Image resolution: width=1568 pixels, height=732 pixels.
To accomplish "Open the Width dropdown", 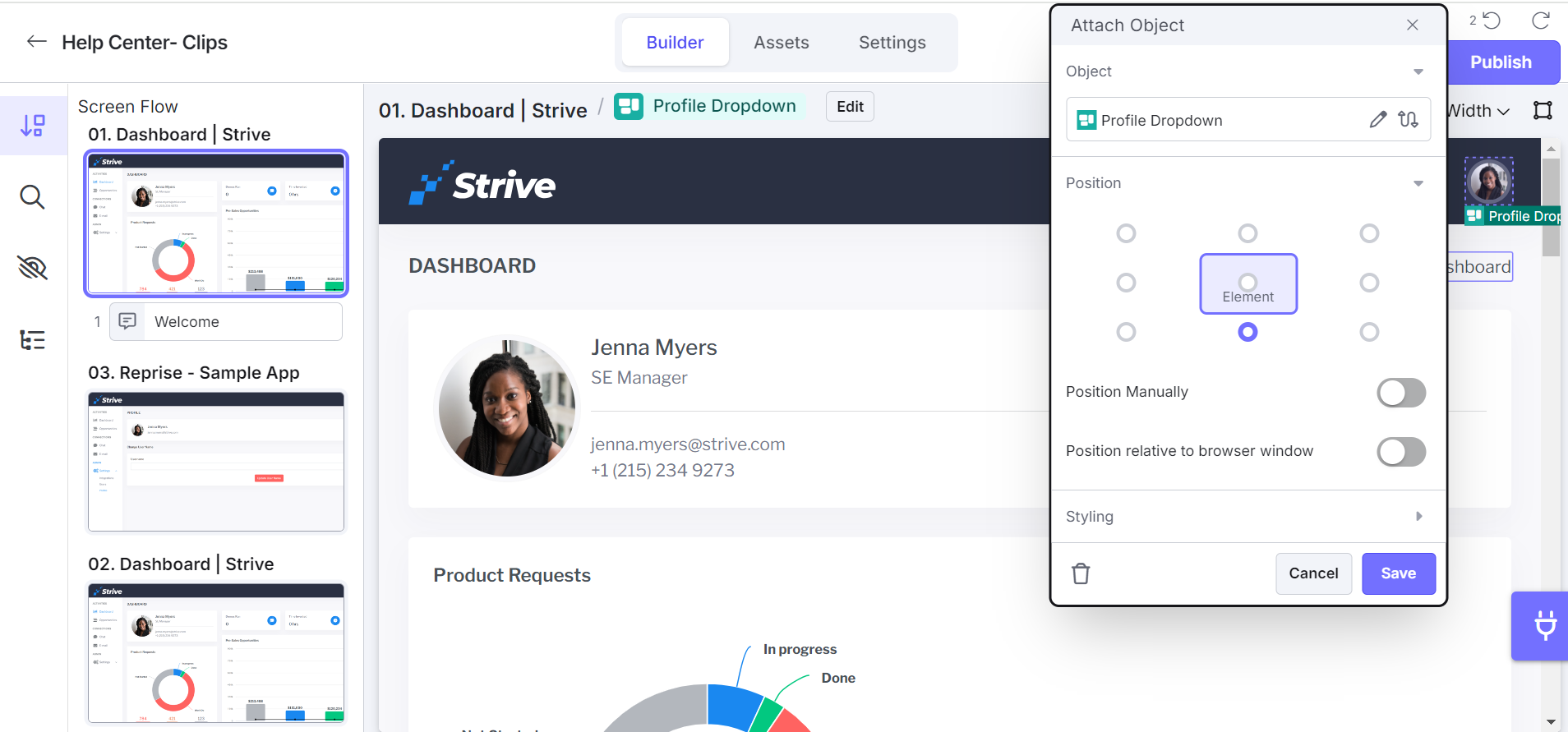I will pos(1479,111).
